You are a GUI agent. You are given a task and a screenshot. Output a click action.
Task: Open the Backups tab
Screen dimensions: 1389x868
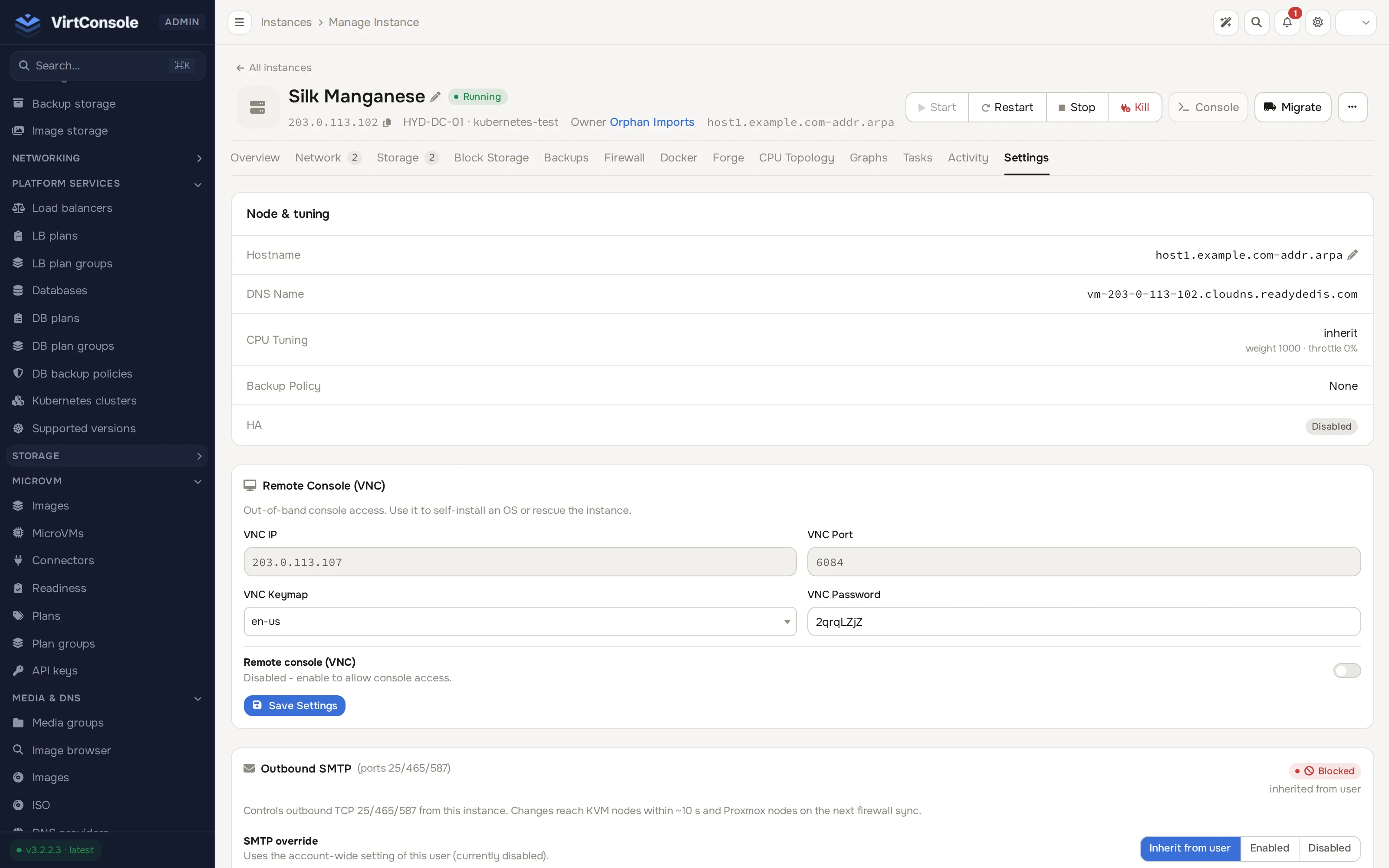pyautogui.click(x=566, y=158)
